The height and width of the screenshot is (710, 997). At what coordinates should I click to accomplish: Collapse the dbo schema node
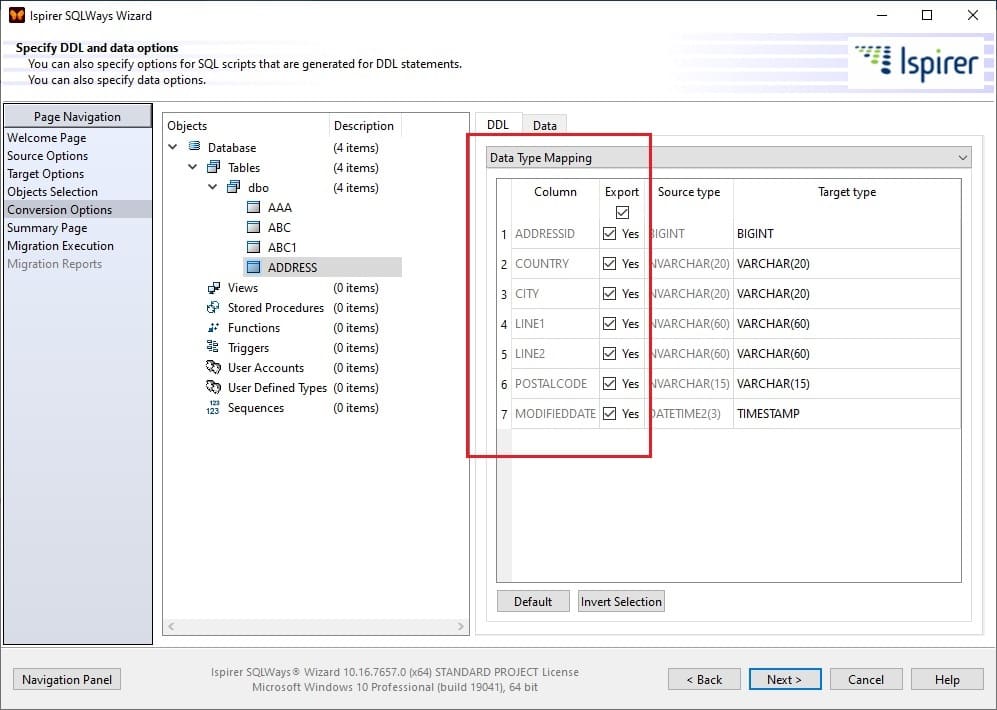tap(211, 187)
